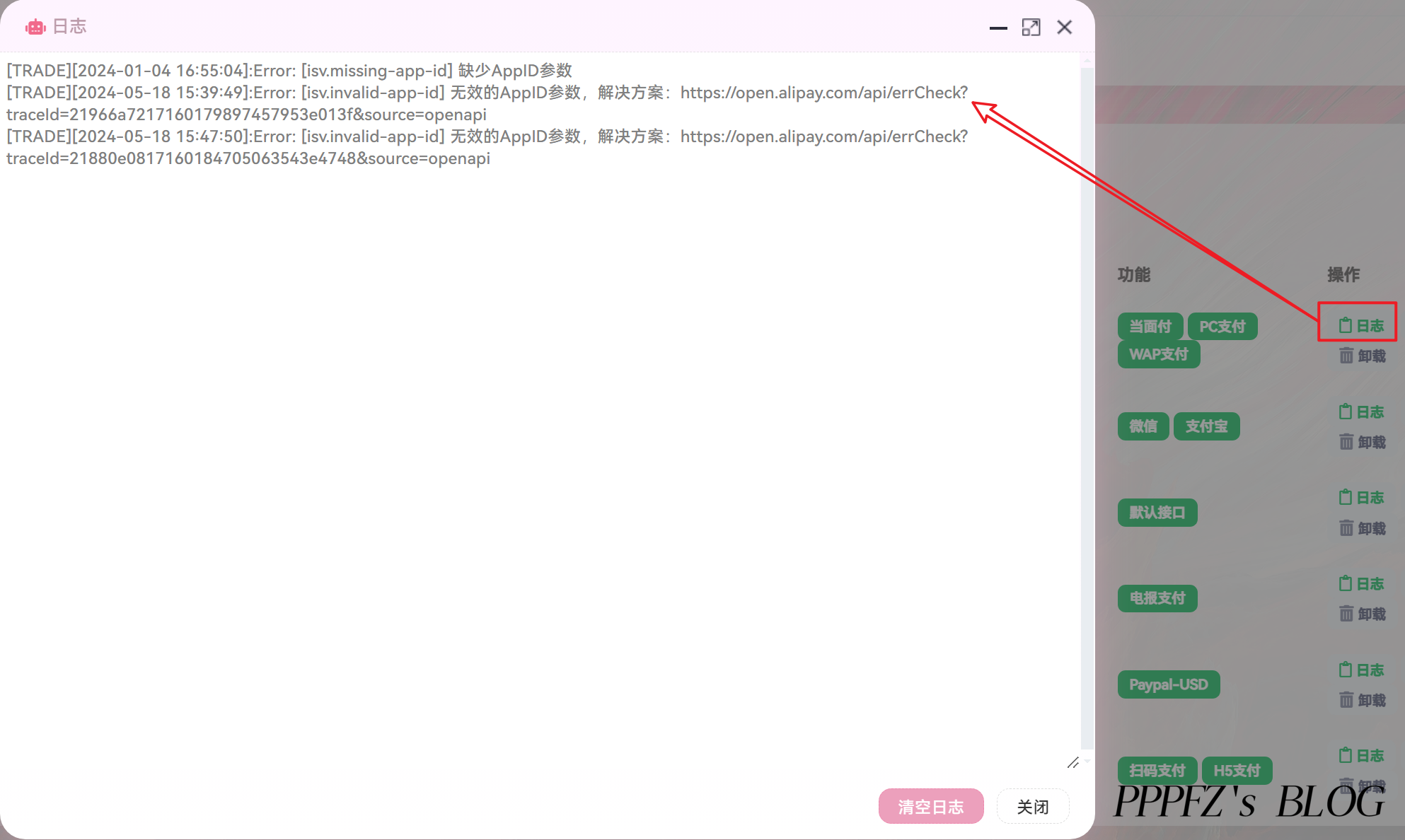Click the traceId=21966a72 log line
Viewport: 1405px width, 840px height.
pyautogui.click(x=246, y=115)
